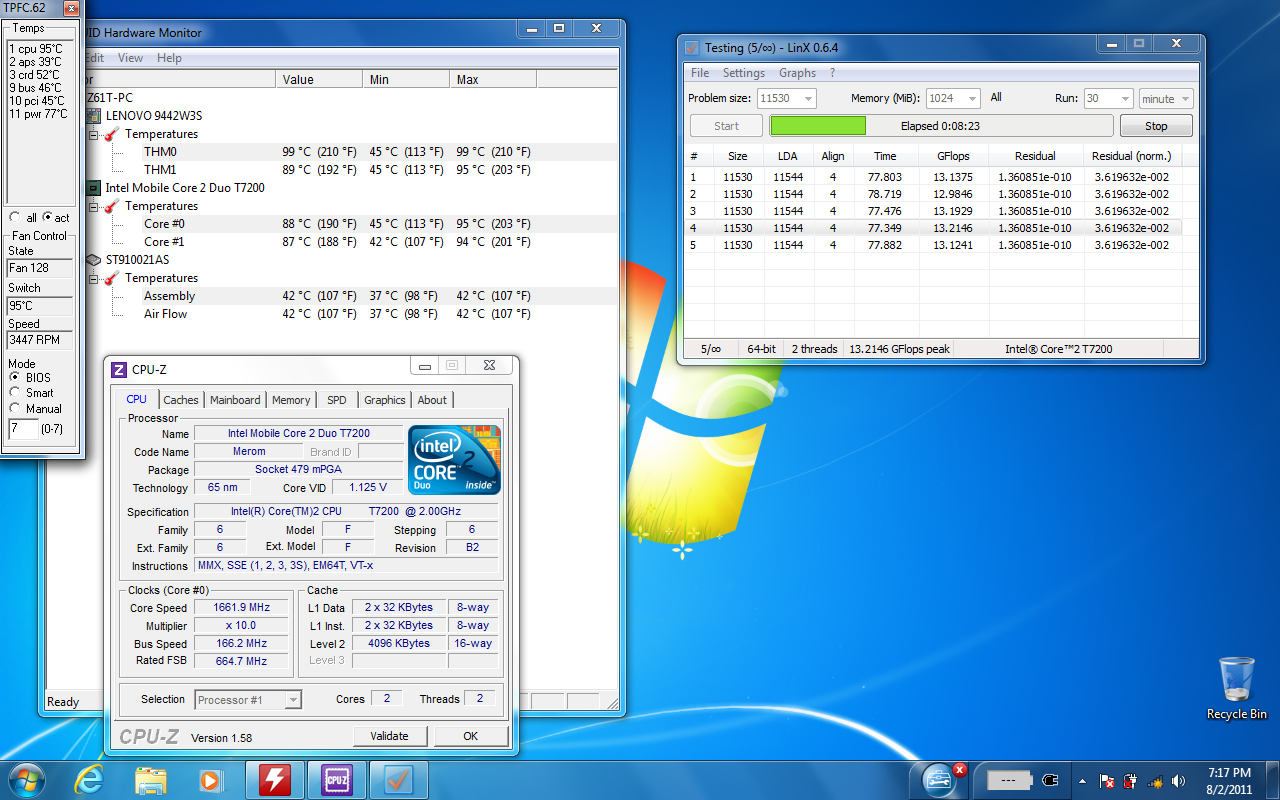Switch to LinX via its checkmark taskbar icon
1280x800 pixels.
tap(399, 780)
